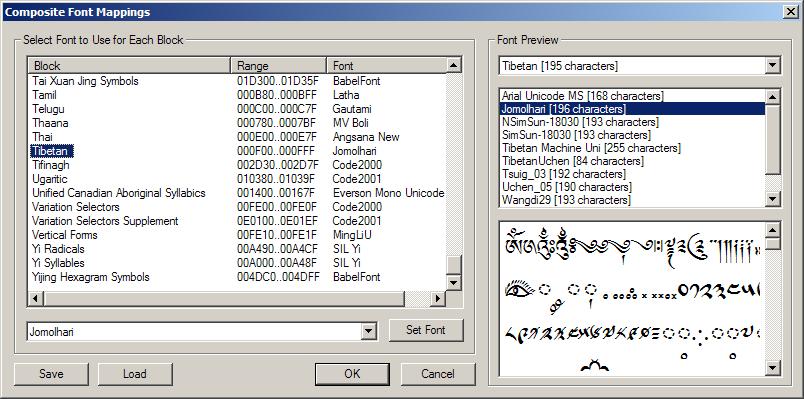This screenshot has width=804, height=399.
Task: Select the Variation Selectors block row
Action: coord(75,207)
